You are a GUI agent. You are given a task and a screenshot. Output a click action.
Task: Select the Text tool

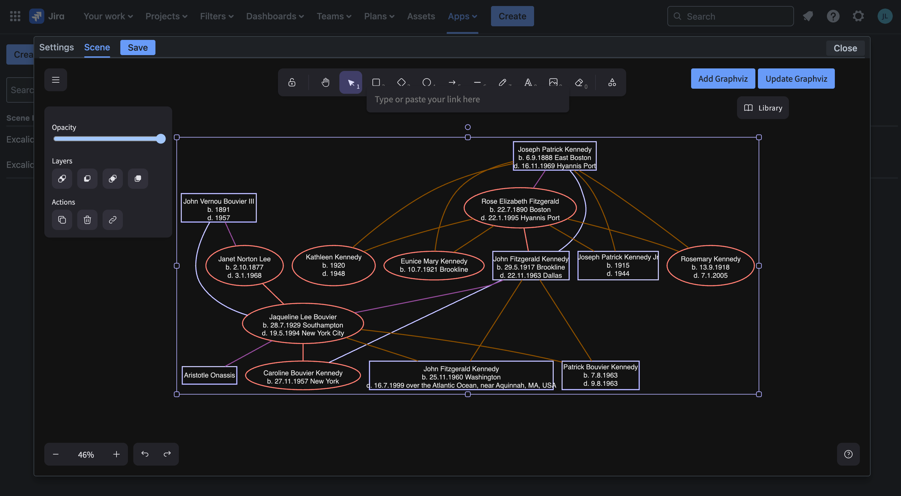(x=528, y=83)
